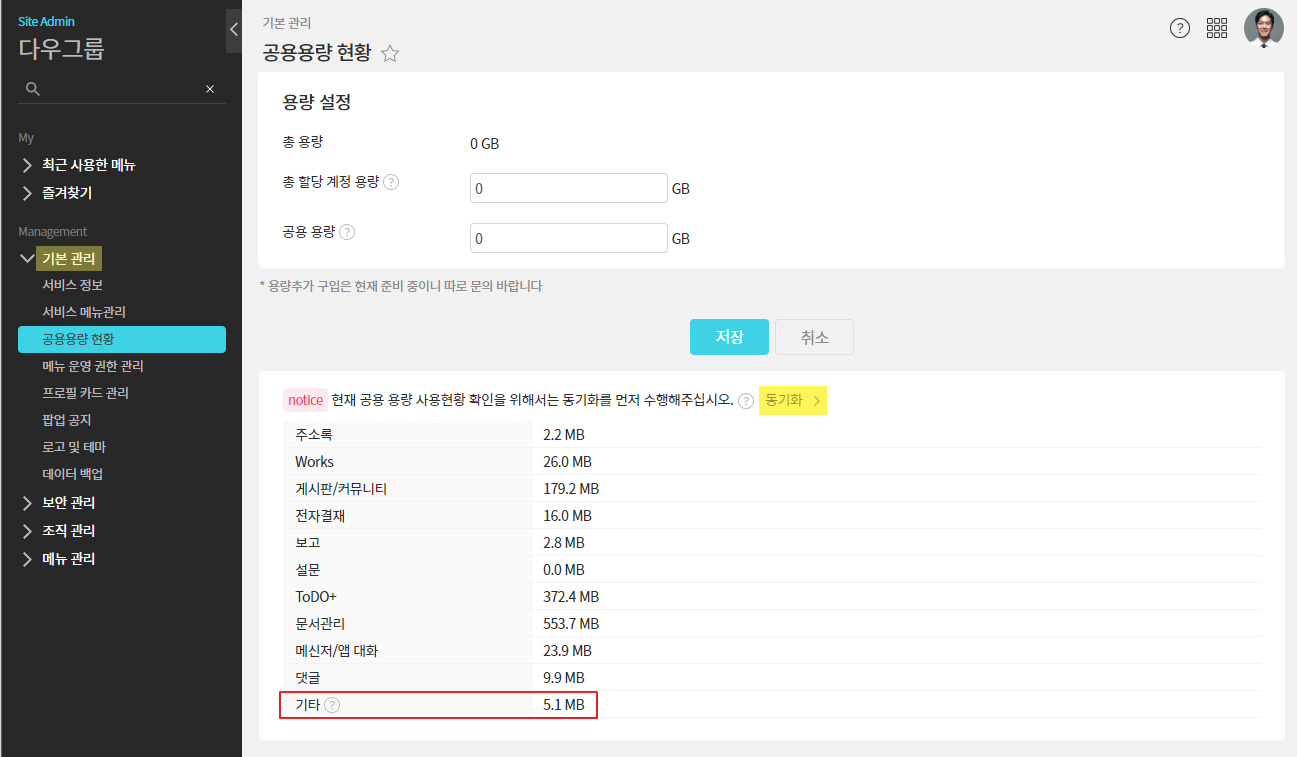This screenshot has width=1297, height=757.
Task: Click the user profile avatar
Action: (1263, 28)
